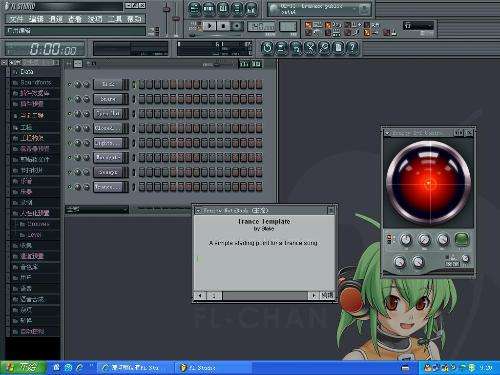The width and height of the screenshot is (500, 375).
Task: Open the main snap selector dropdown
Action: coord(418,26)
